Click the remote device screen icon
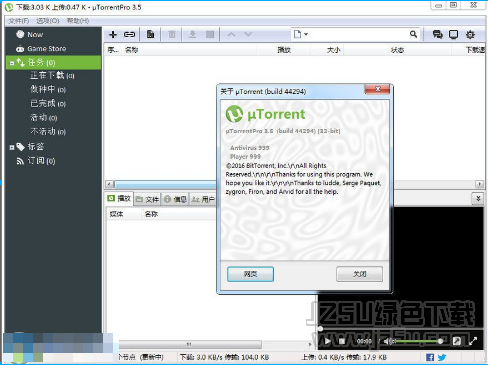The image size is (488, 365). (x=453, y=34)
